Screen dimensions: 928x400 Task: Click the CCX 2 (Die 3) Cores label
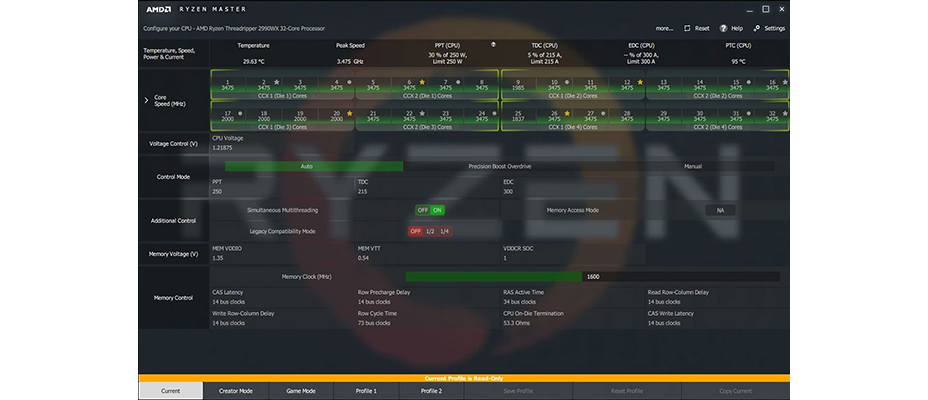tap(427, 127)
